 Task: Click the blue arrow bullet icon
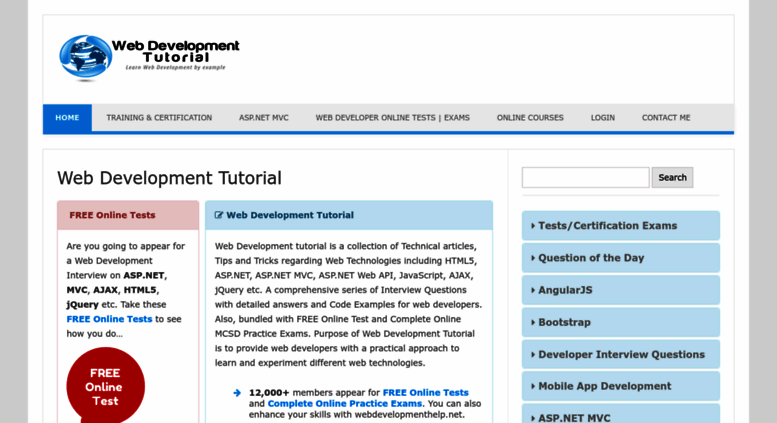pos(237,393)
